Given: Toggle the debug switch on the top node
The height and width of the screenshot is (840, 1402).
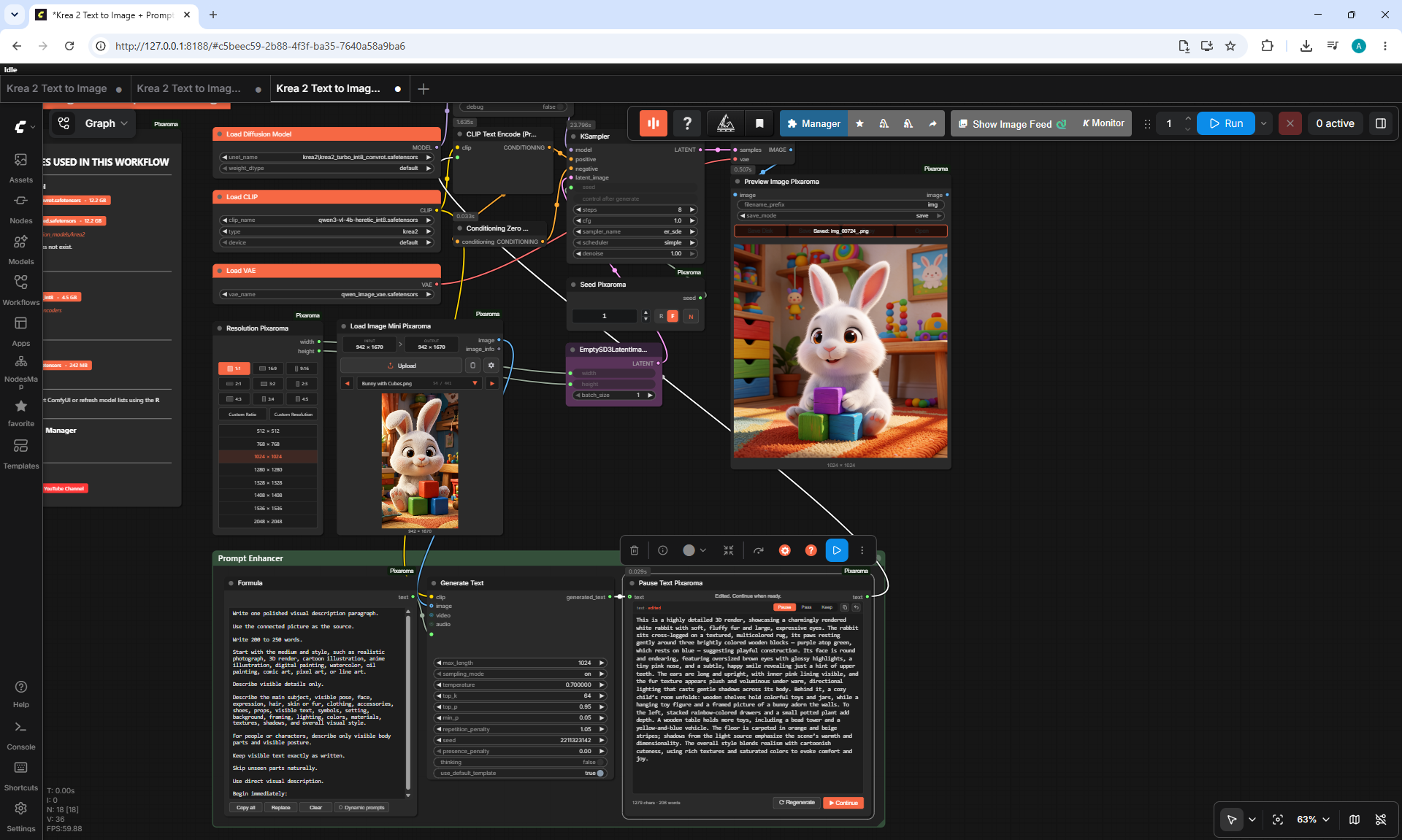Looking at the screenshot, I should [x=514, y=107].
